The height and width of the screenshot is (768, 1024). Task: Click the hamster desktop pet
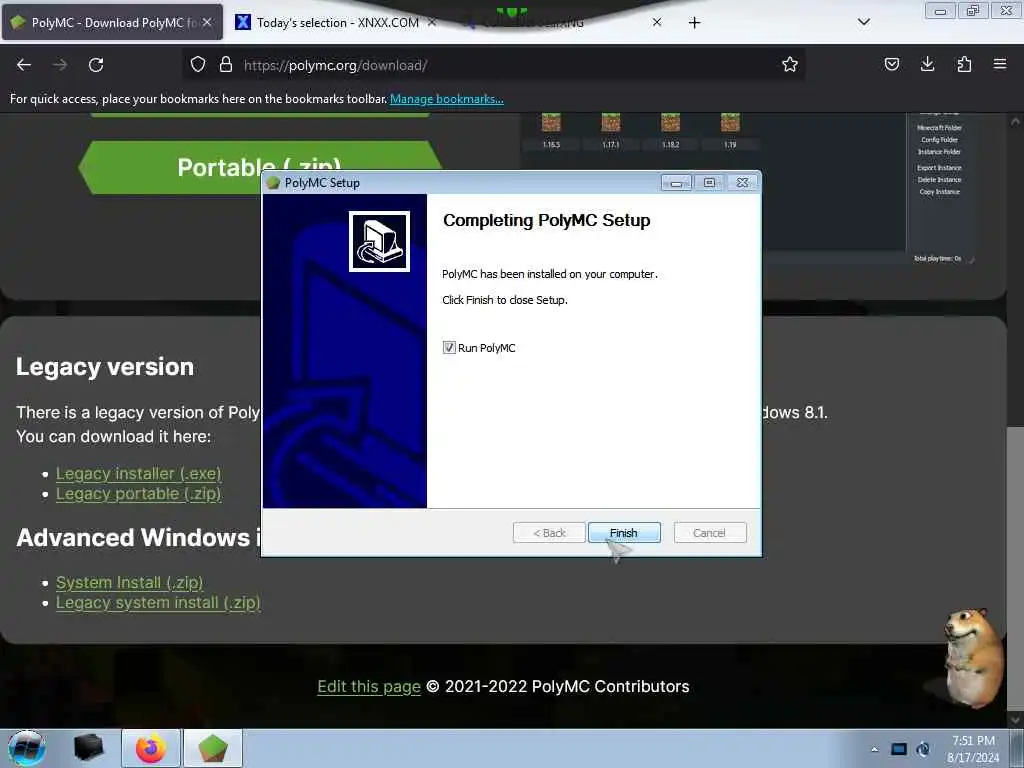click(972, 658)
